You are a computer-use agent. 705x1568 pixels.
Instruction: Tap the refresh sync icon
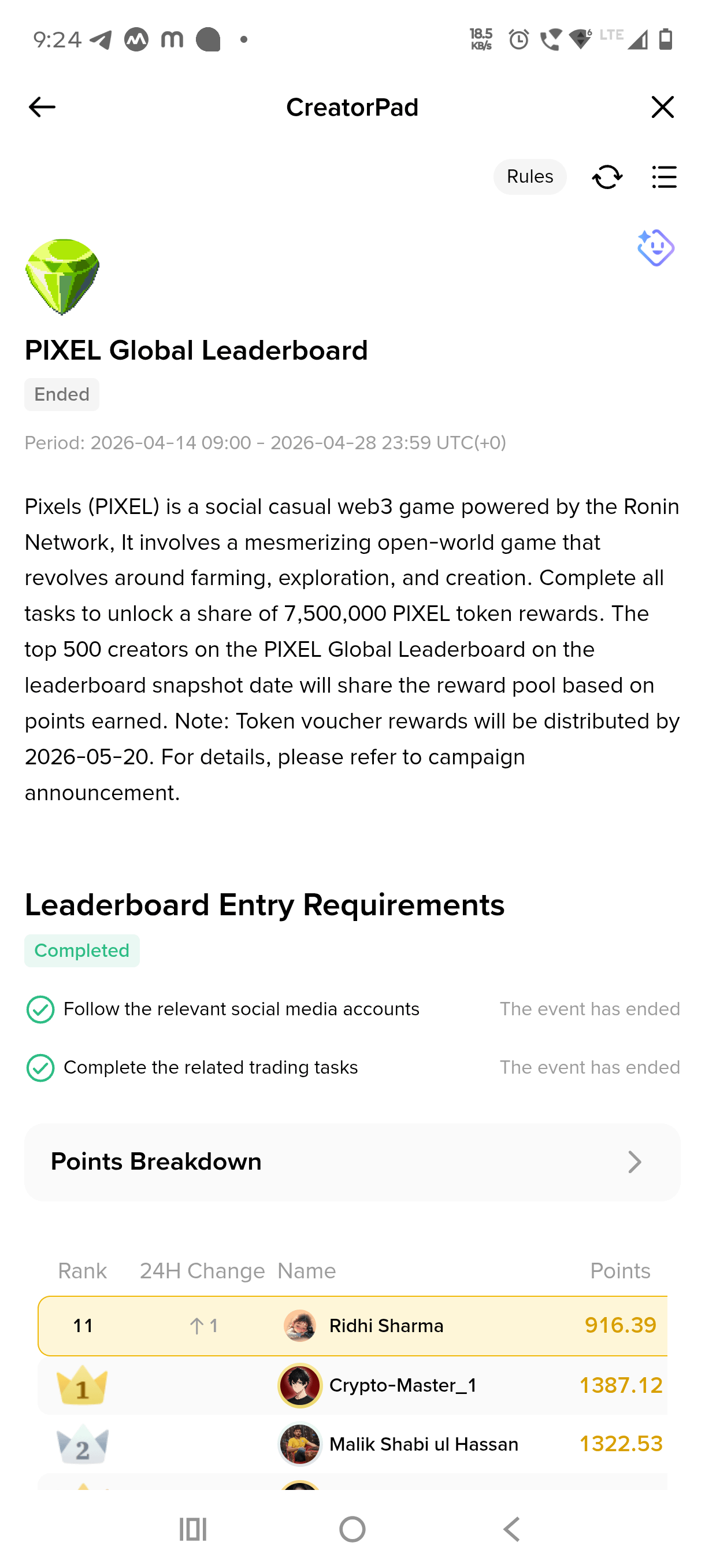click(x=607, y=177)
